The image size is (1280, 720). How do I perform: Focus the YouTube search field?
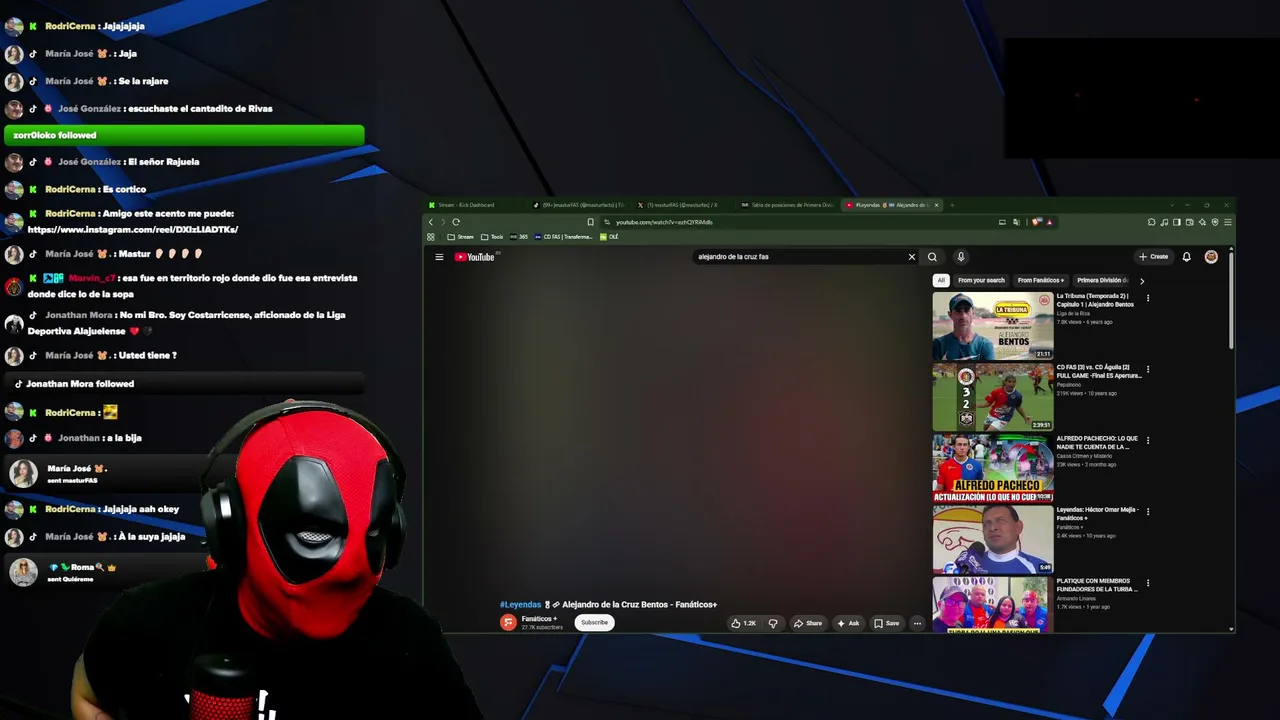coord(800,257)
